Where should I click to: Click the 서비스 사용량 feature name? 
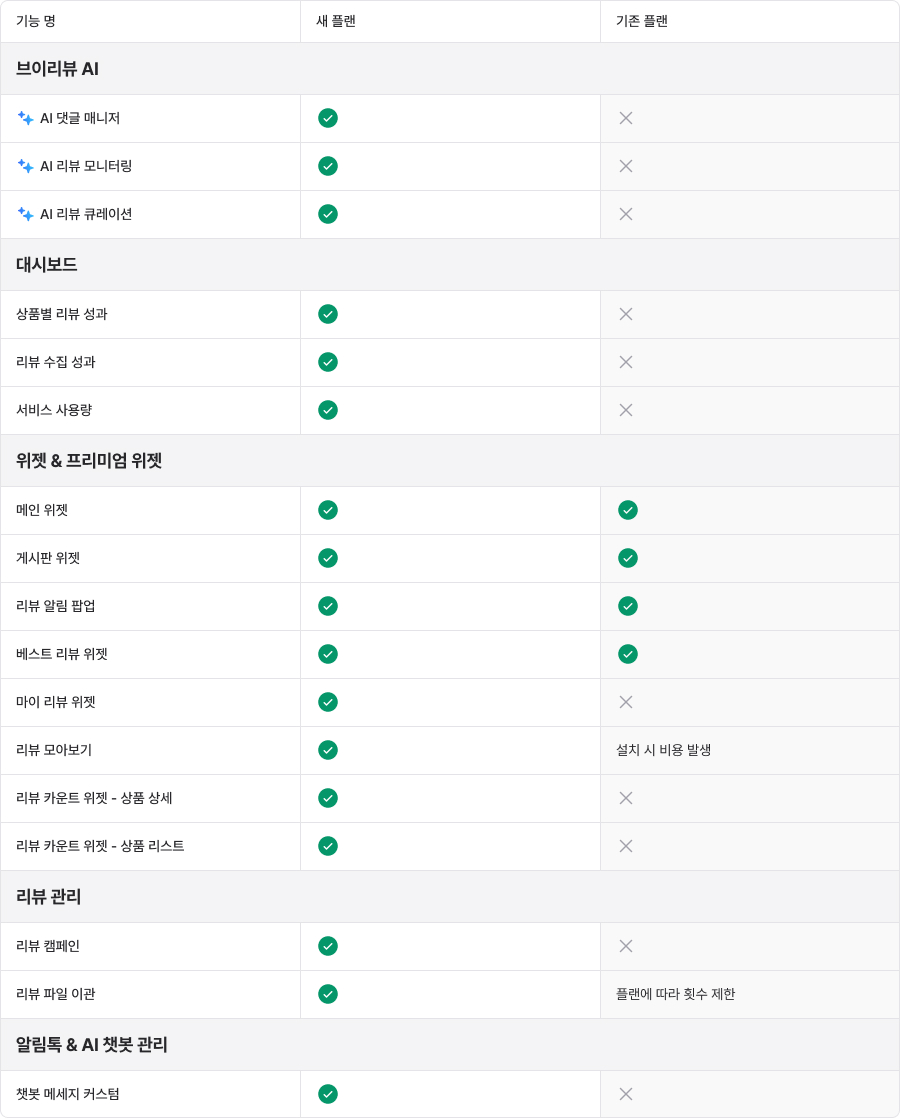54,410
